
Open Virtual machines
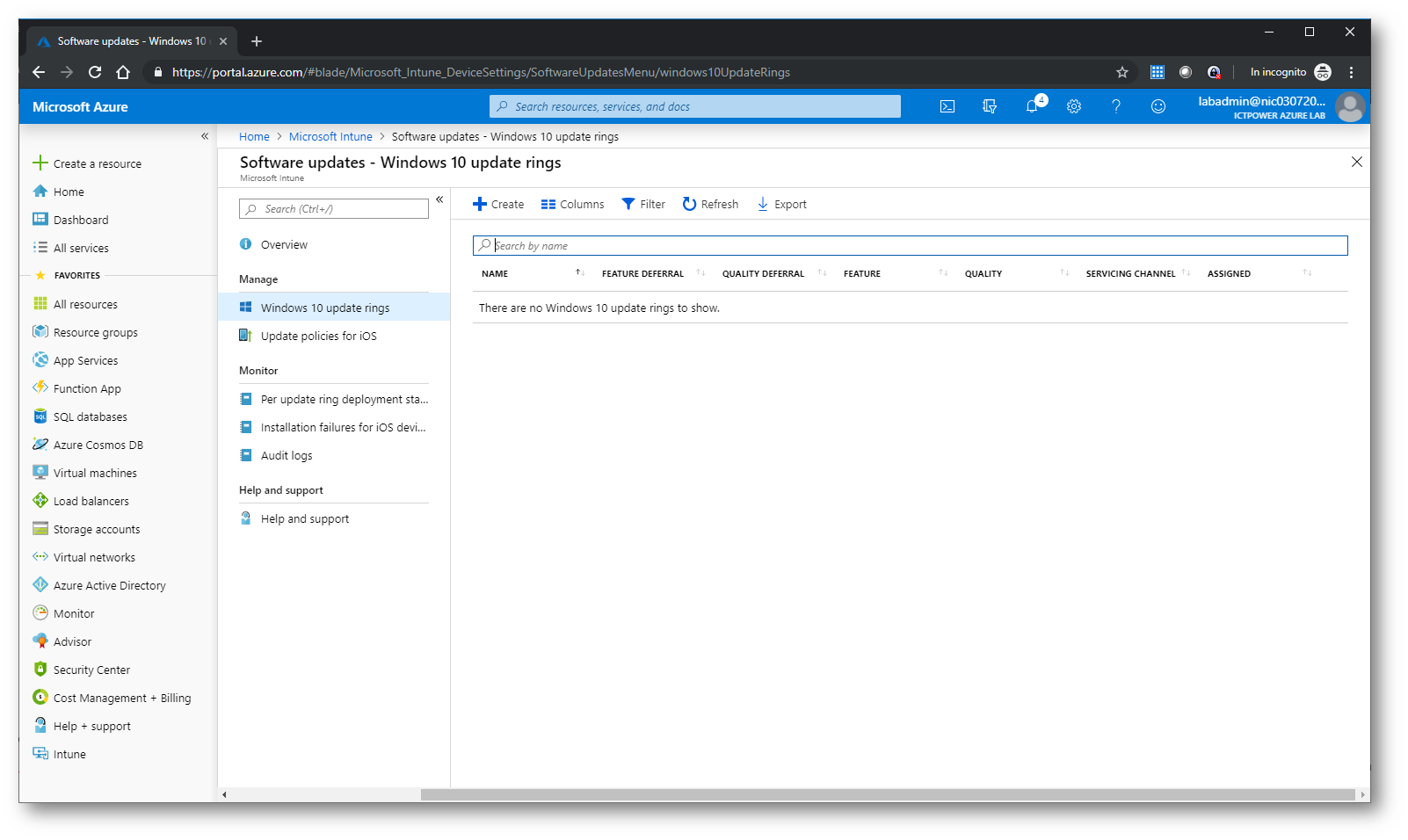[x=85, y=473]
